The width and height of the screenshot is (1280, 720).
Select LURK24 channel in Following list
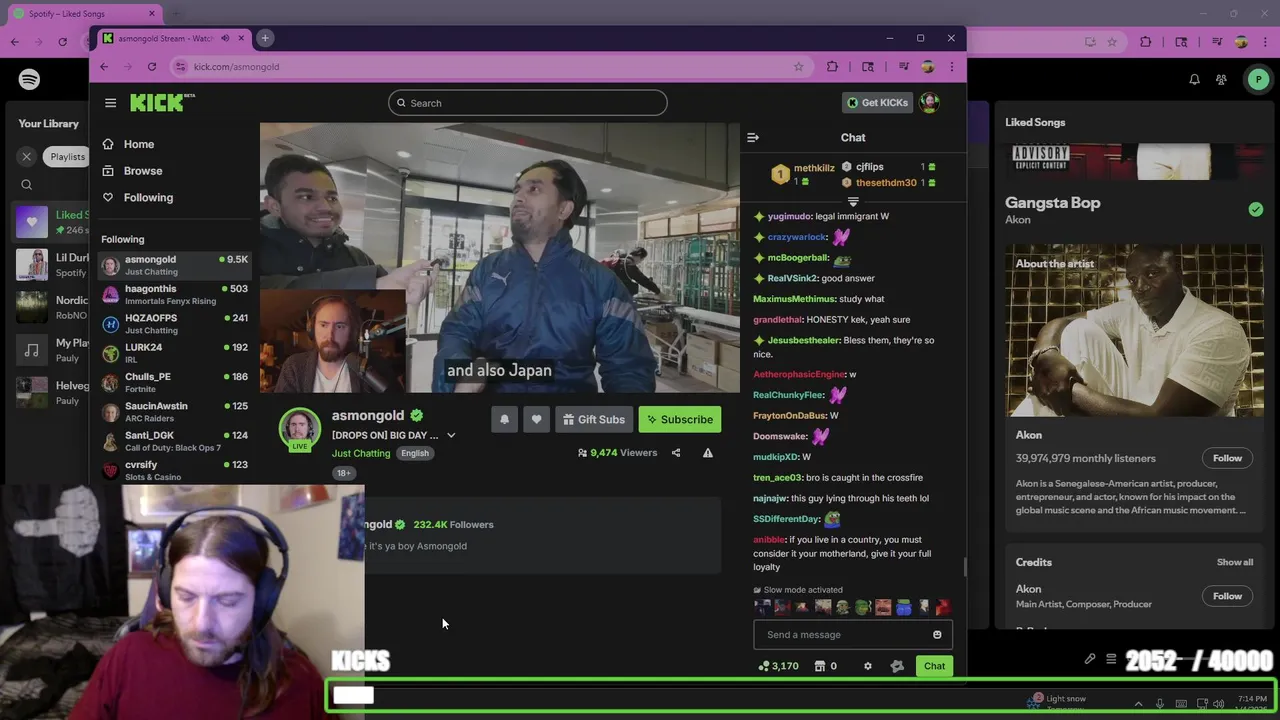[x=174, y=353]
